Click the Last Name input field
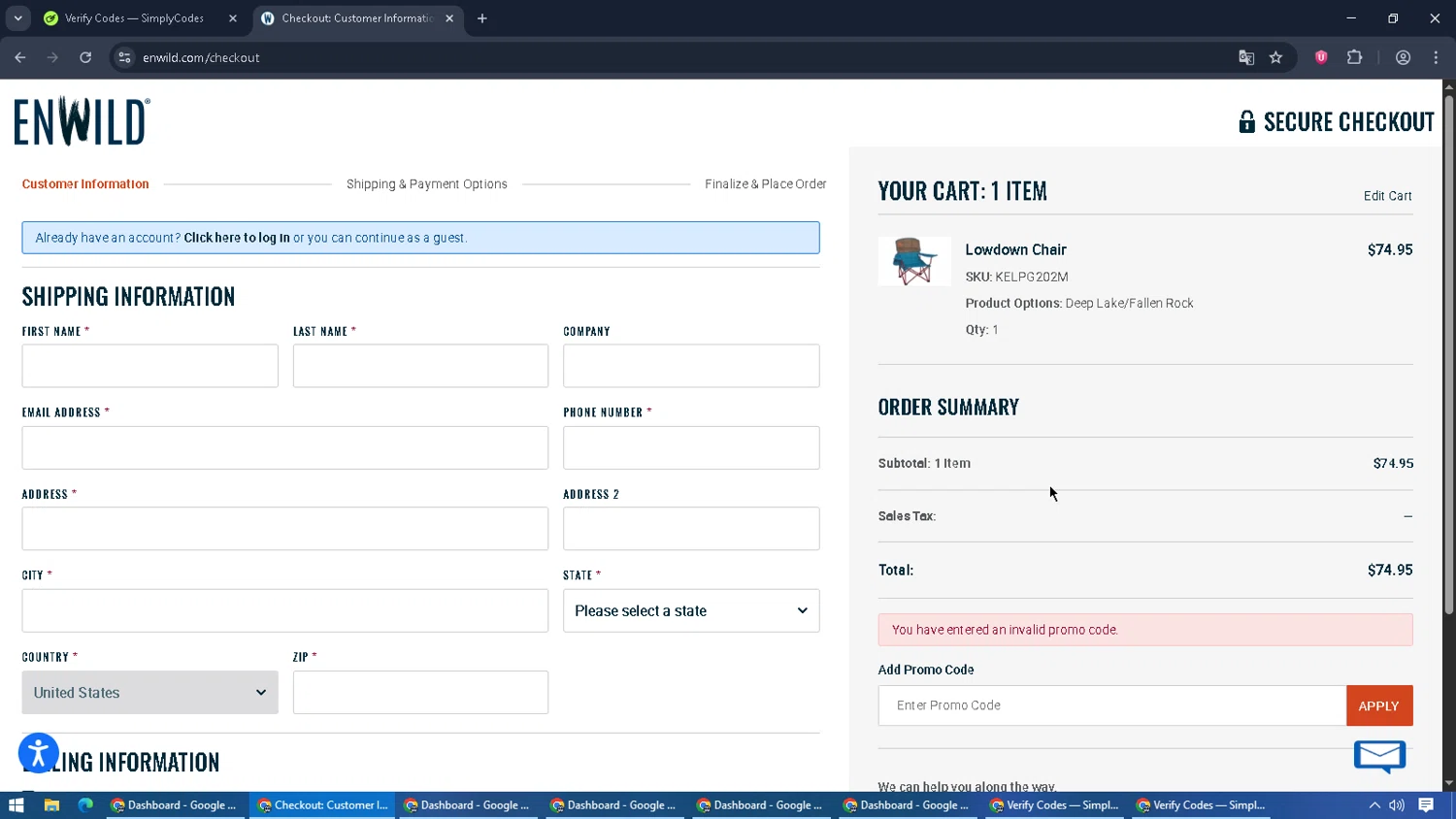This screenshot has height=819, width=1456. (420, 366)
